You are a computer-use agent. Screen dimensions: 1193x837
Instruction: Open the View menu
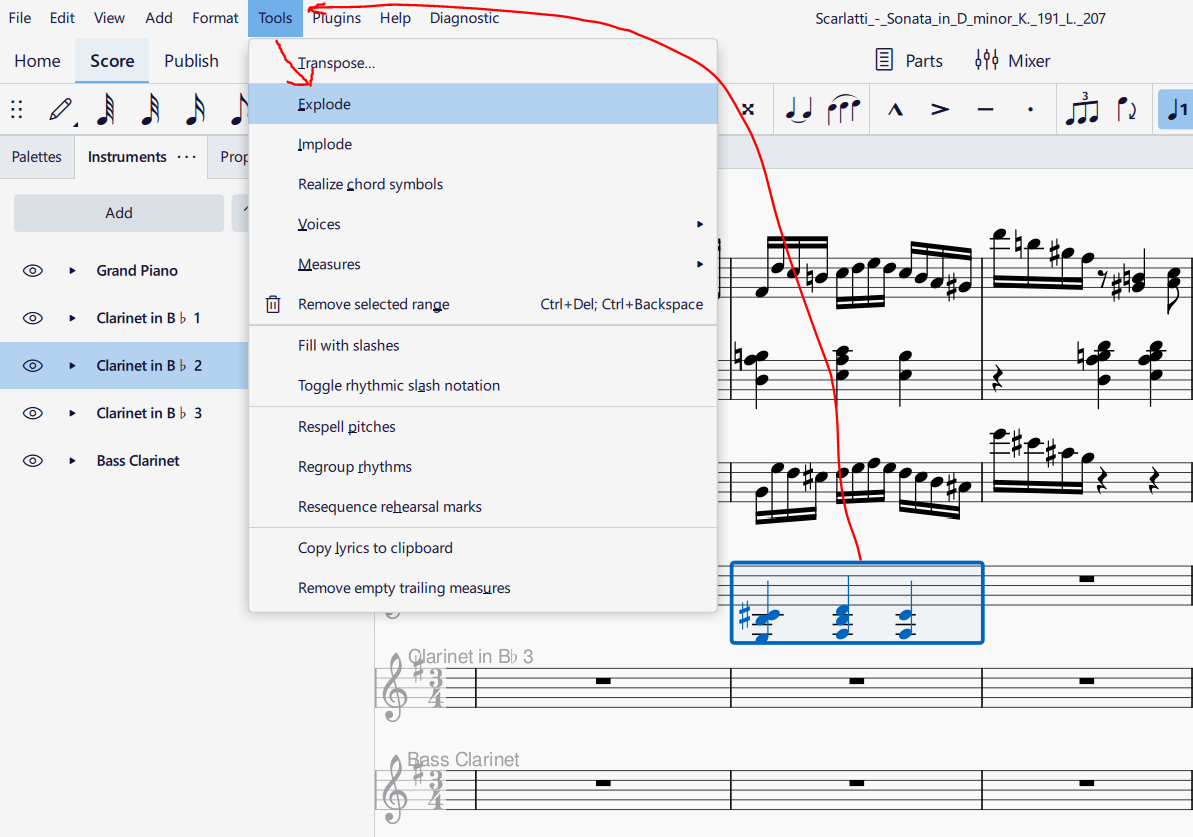coord(110,18)
